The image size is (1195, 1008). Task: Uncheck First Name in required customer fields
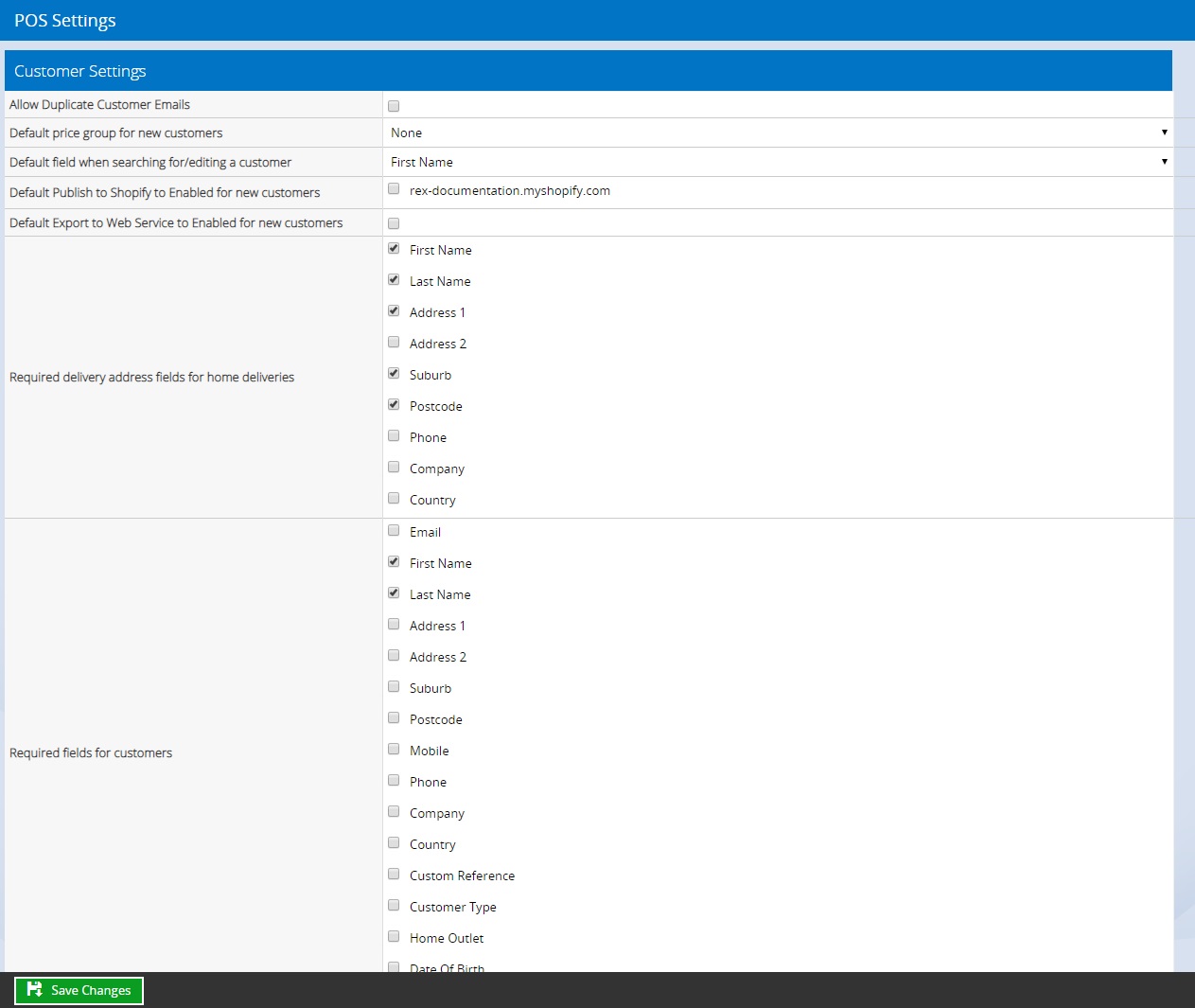[394, 562]
